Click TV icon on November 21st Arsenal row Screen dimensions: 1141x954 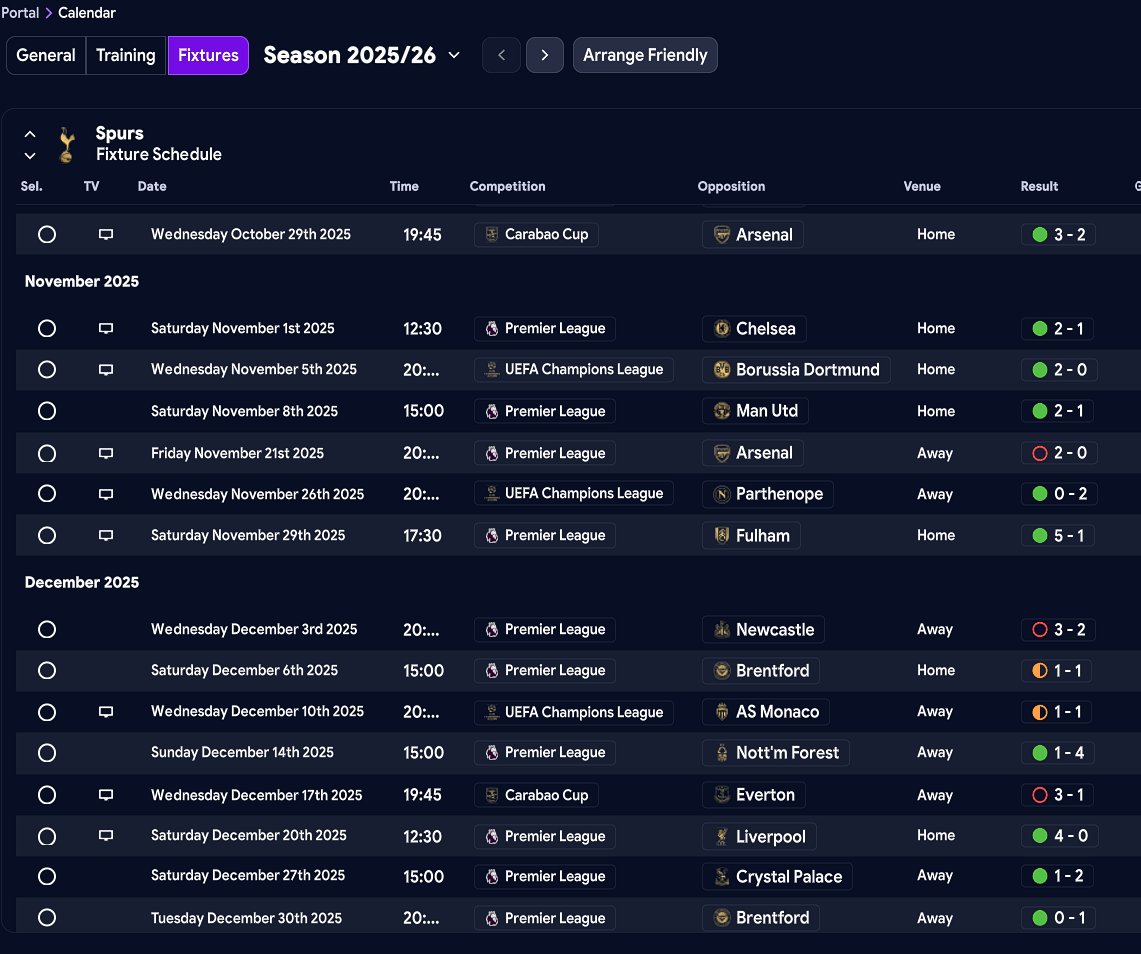click(106, 453)
